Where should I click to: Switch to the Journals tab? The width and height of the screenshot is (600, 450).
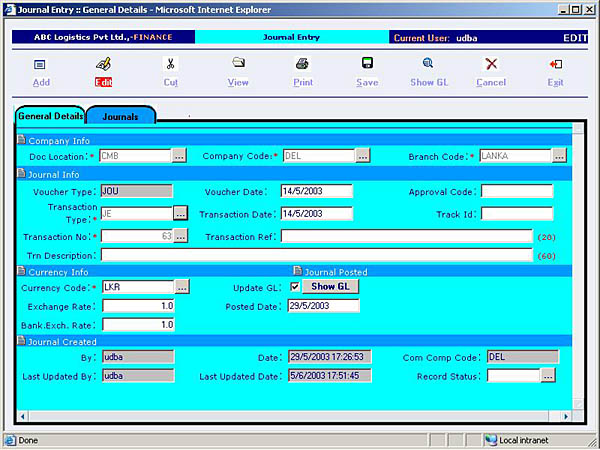pos(121,116)
